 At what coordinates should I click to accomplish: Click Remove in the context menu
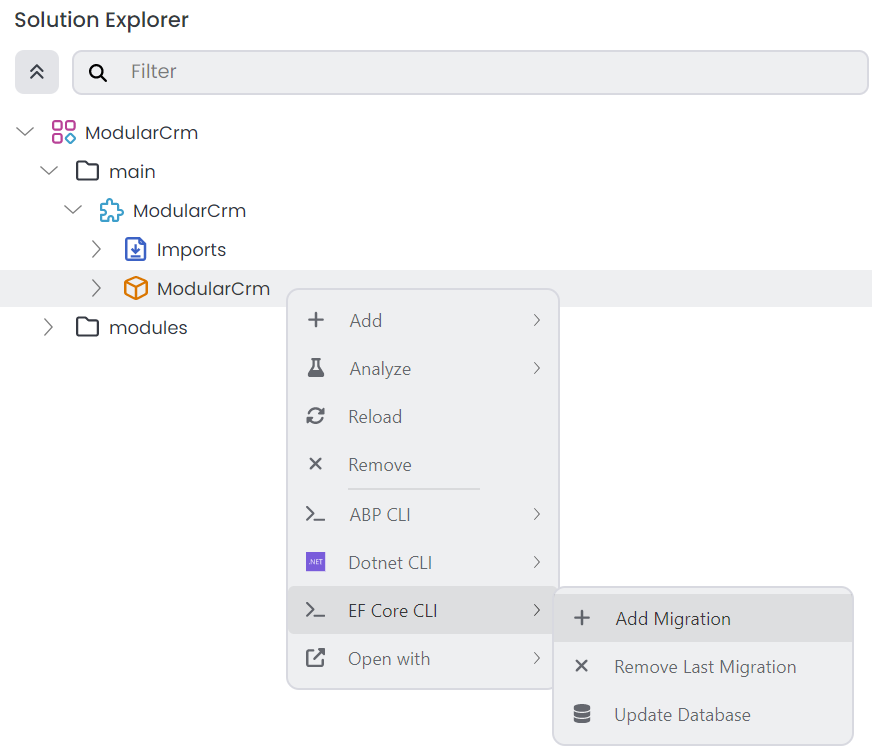click(x=378, y=464)
